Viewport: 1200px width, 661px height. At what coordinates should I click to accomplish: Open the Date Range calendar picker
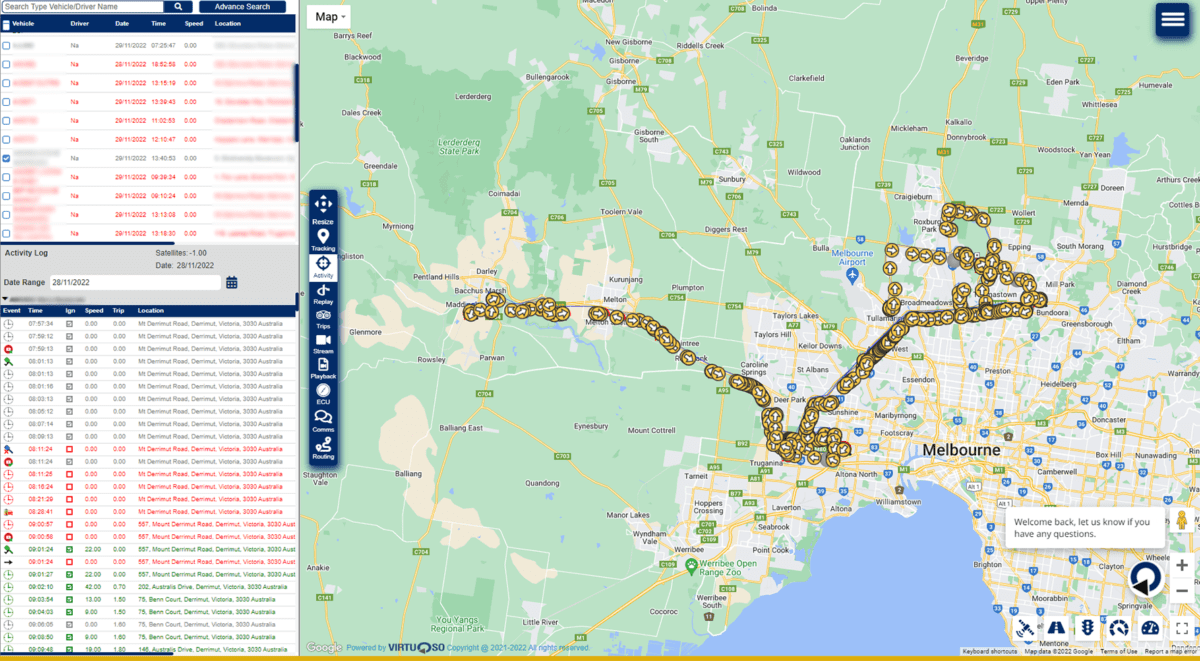[x=234, y=283]
